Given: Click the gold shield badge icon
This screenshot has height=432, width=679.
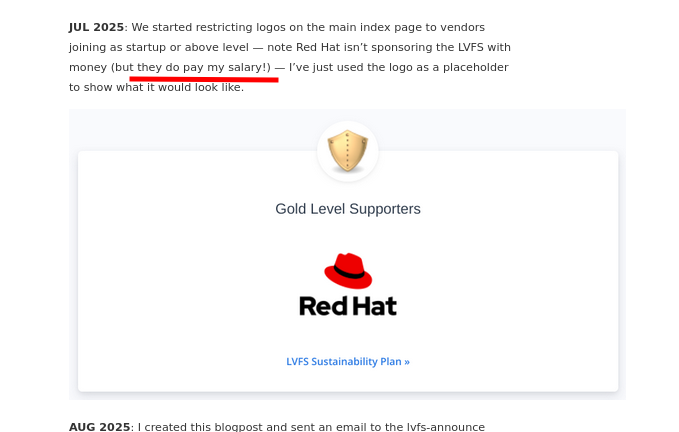Looking at the screenshot, I should (348, 151).
